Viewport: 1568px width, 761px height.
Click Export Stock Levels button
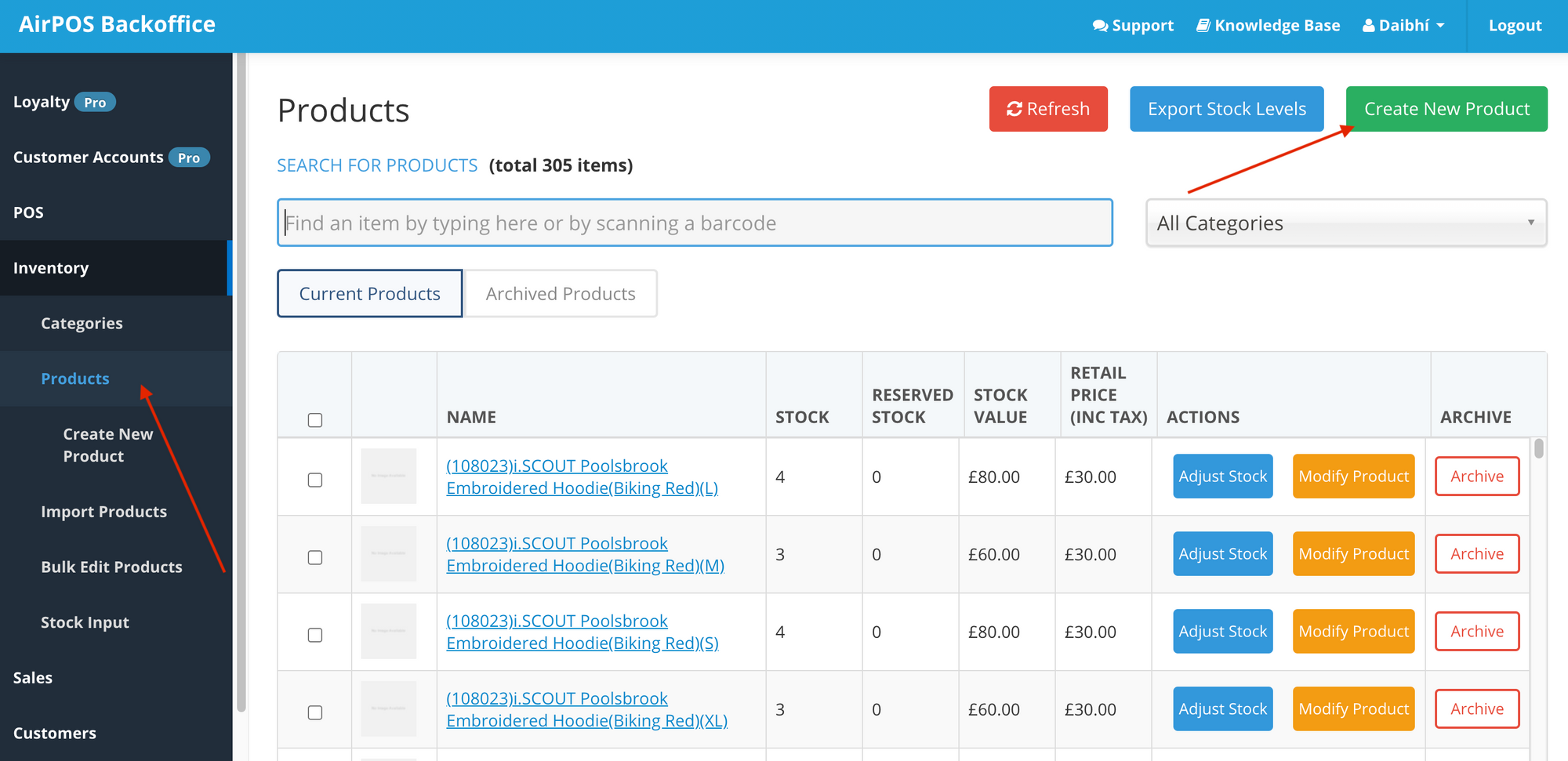(1227, 109)
